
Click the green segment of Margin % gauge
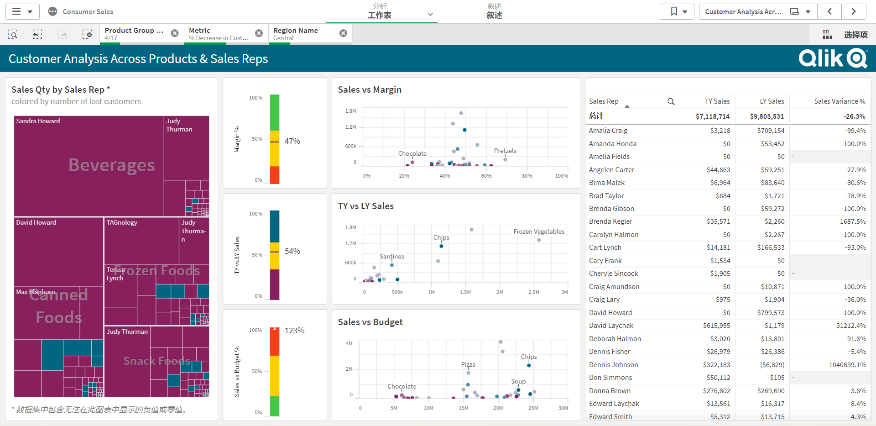tap(274, 112)
